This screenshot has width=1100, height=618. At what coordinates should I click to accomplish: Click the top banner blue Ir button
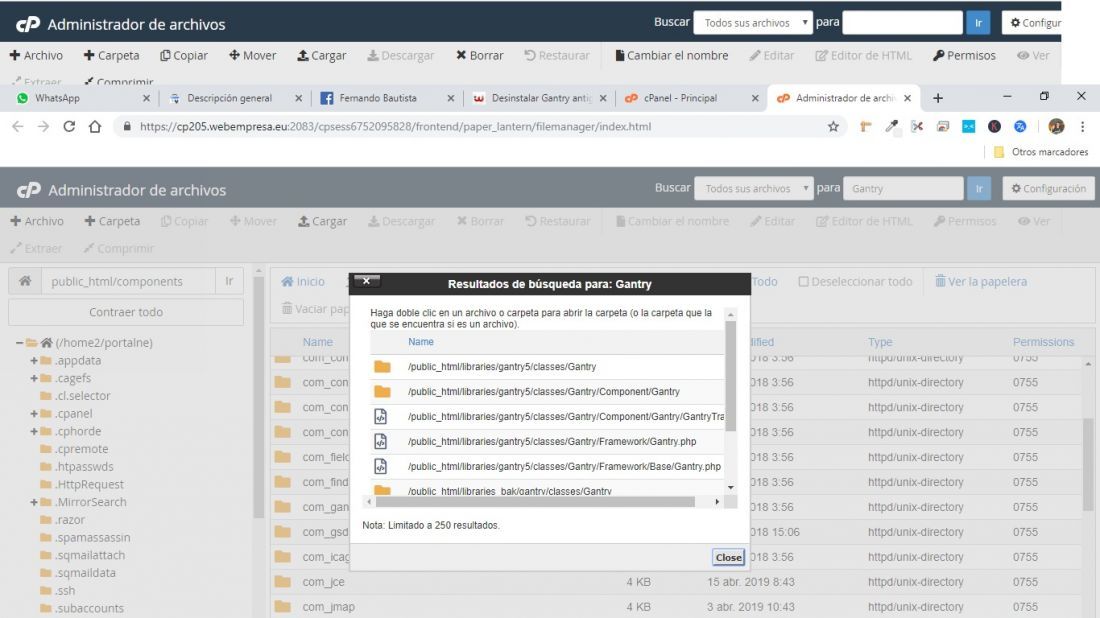978,22
